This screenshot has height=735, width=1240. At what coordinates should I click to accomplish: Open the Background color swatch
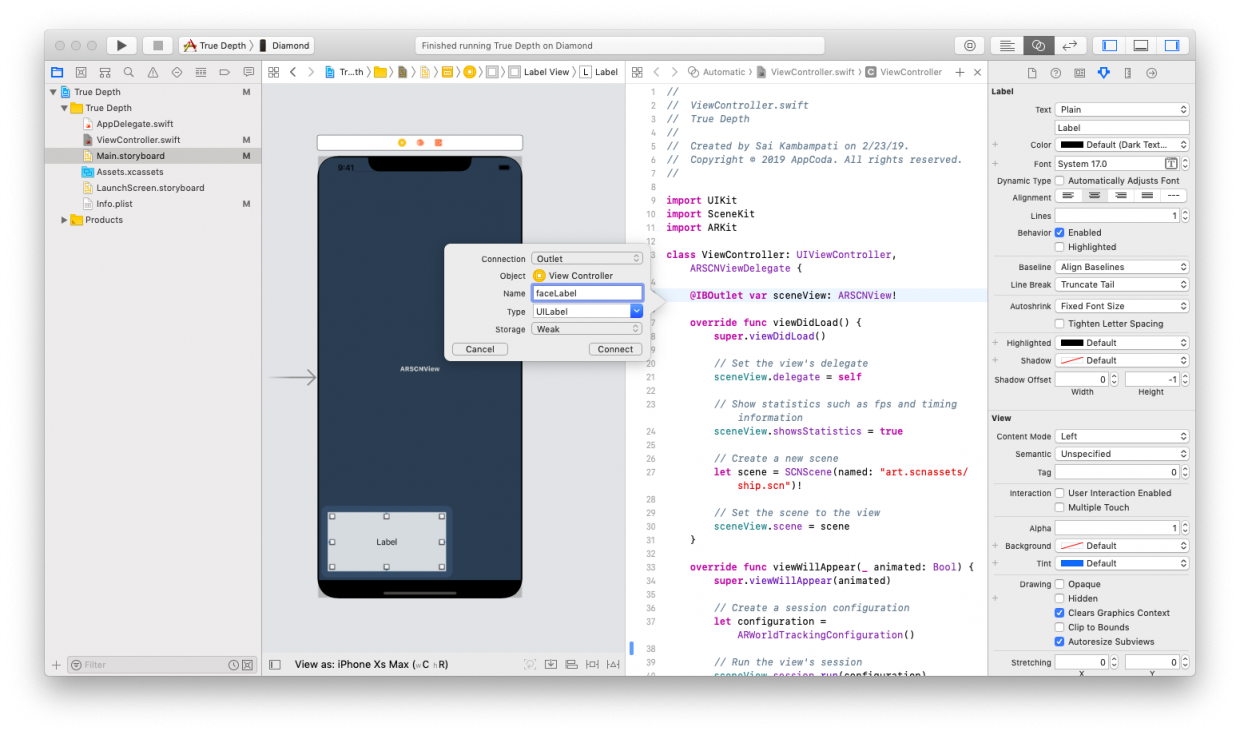point(1121,545)
